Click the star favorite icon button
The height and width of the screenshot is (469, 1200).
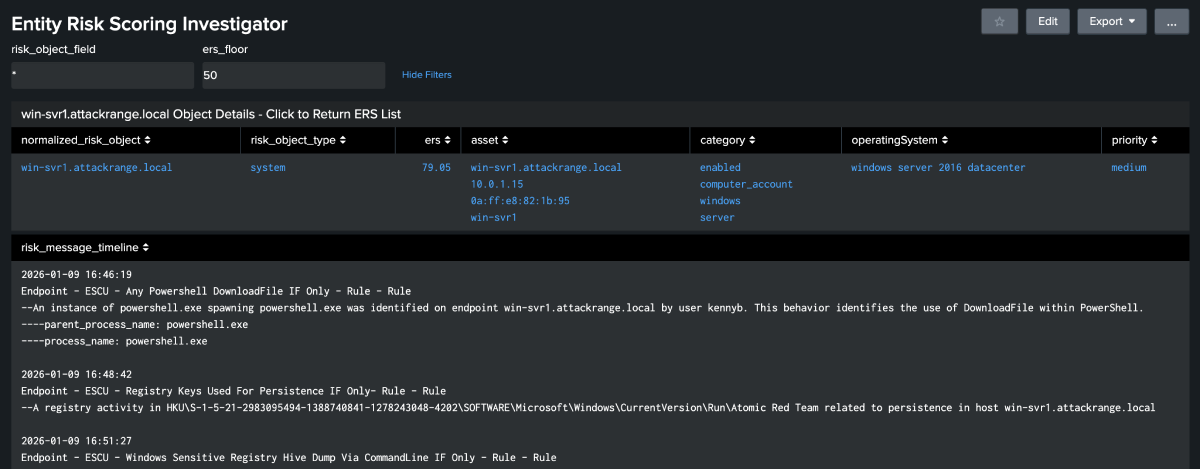pos(999,21)
